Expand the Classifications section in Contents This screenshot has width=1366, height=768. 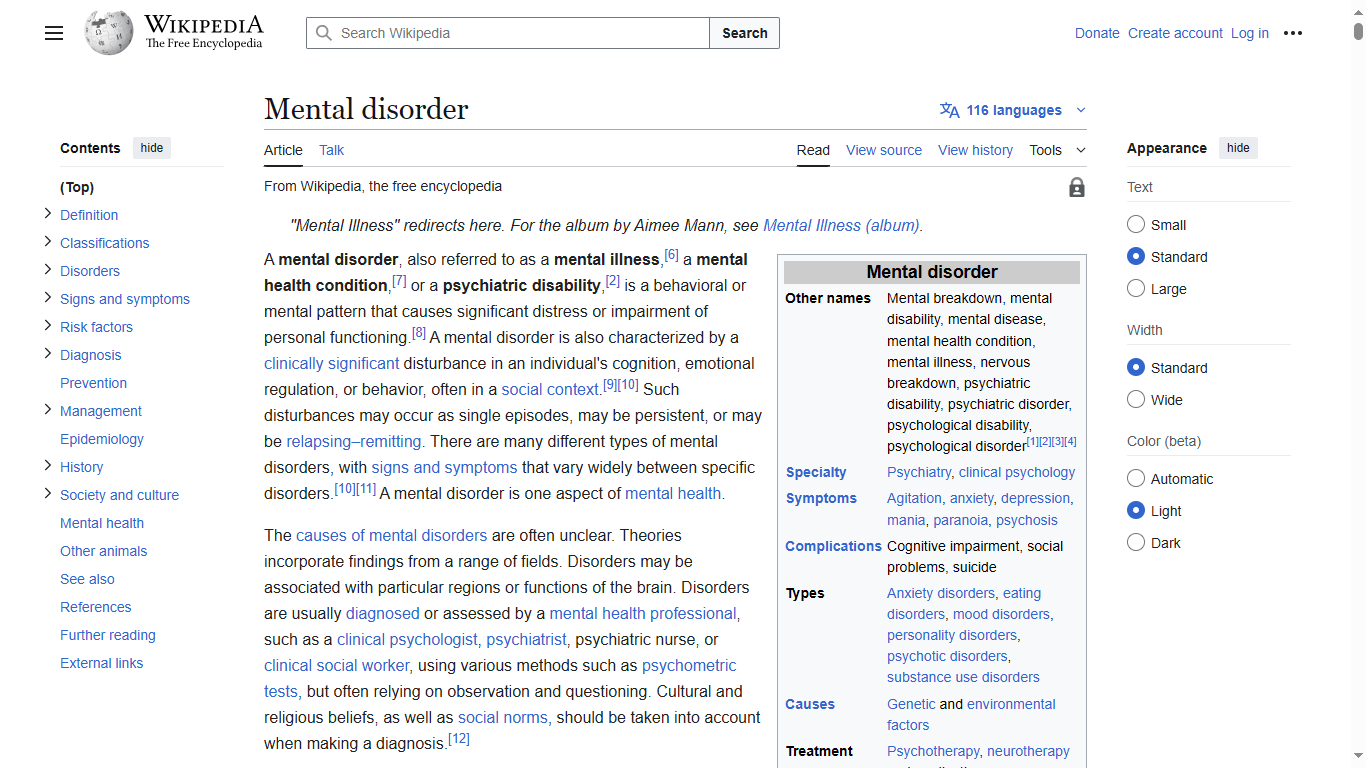click(x=48, y=242)
